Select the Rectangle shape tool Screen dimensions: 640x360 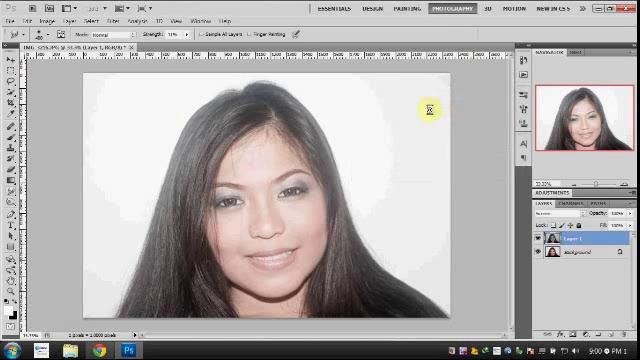[x=11, y=247]
